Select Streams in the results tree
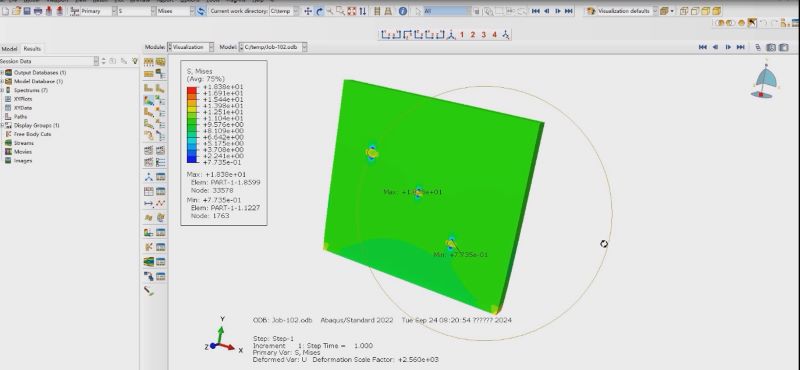 [x=23, y=143]
